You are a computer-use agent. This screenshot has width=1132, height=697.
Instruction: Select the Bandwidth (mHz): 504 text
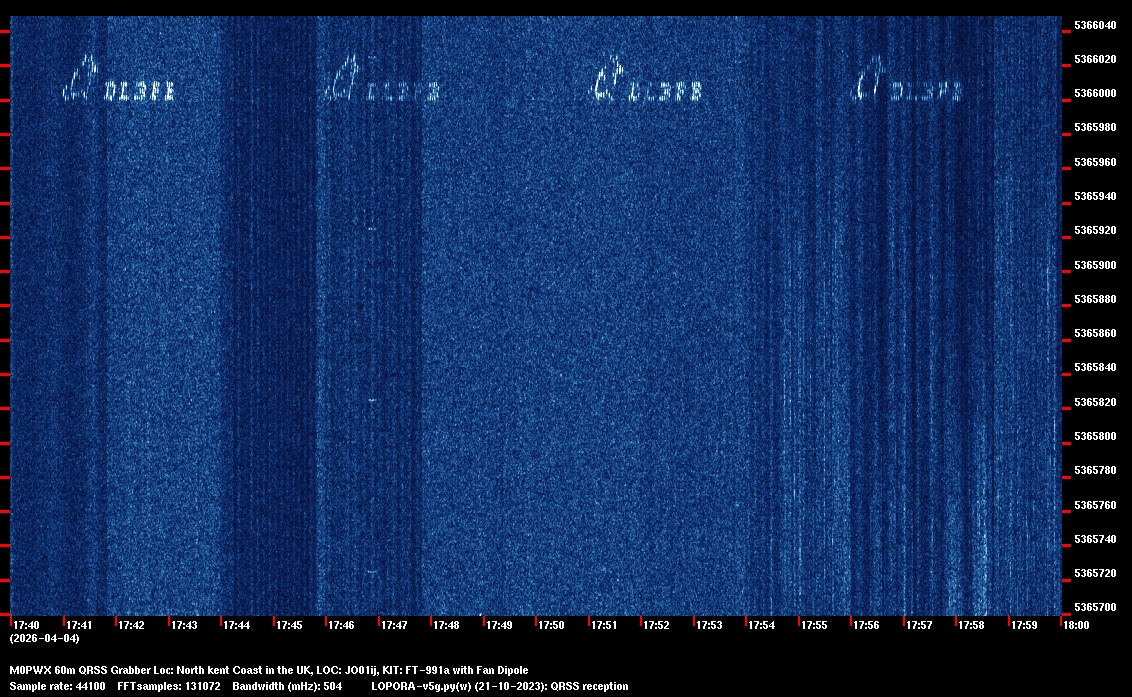click(x=287, y=686)
